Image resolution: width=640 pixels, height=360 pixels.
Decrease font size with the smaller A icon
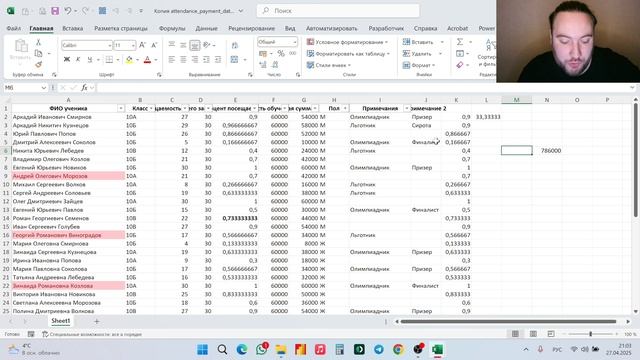pyautogui.click(x=154, y=45)
